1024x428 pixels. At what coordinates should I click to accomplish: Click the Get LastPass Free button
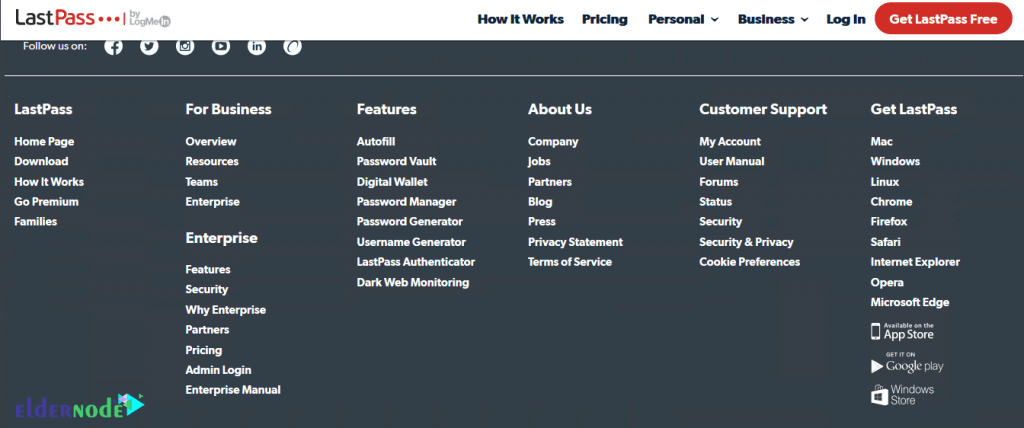tap(943, 19)
